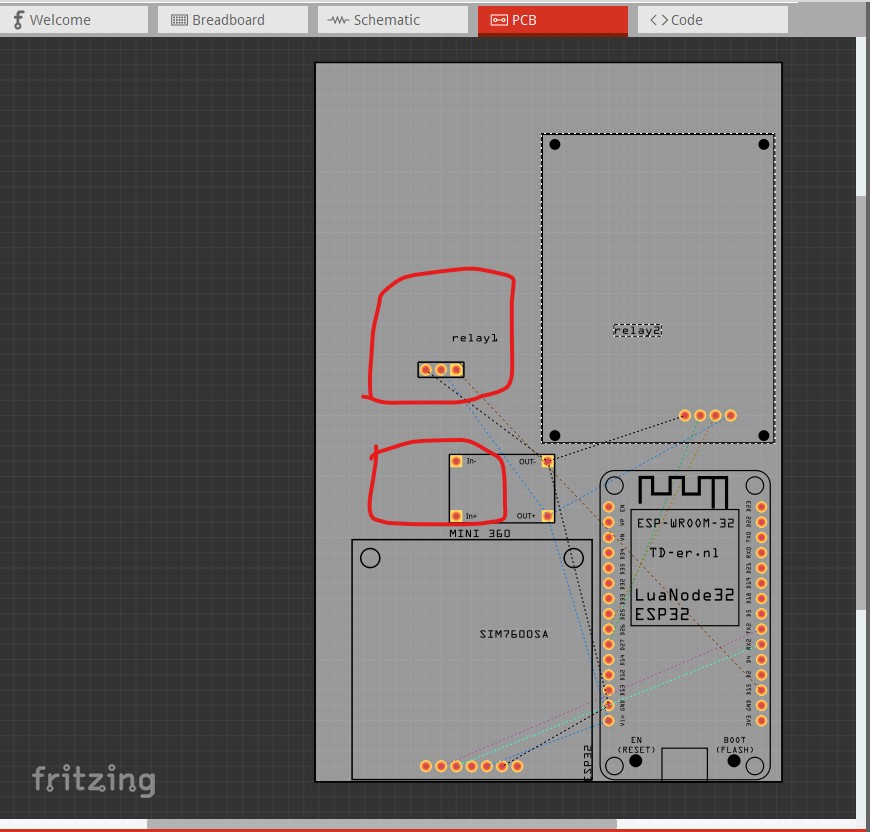Click the rightmost SIM7600SA pad

pos(517,766)
